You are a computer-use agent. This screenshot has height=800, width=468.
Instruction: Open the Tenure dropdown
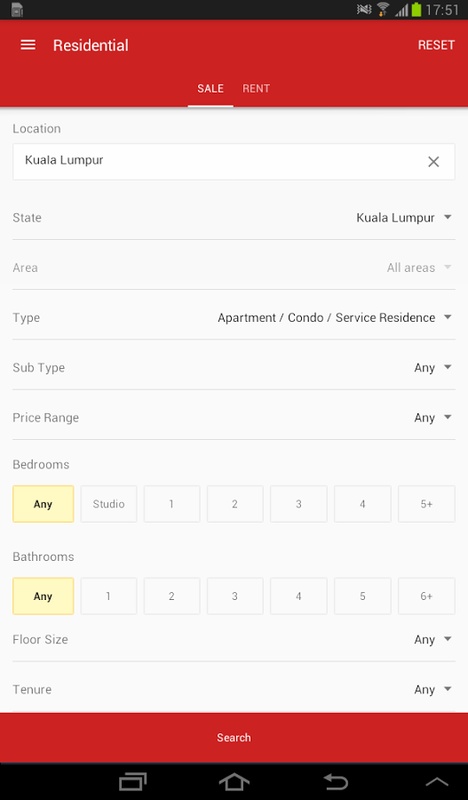(234, 690)
